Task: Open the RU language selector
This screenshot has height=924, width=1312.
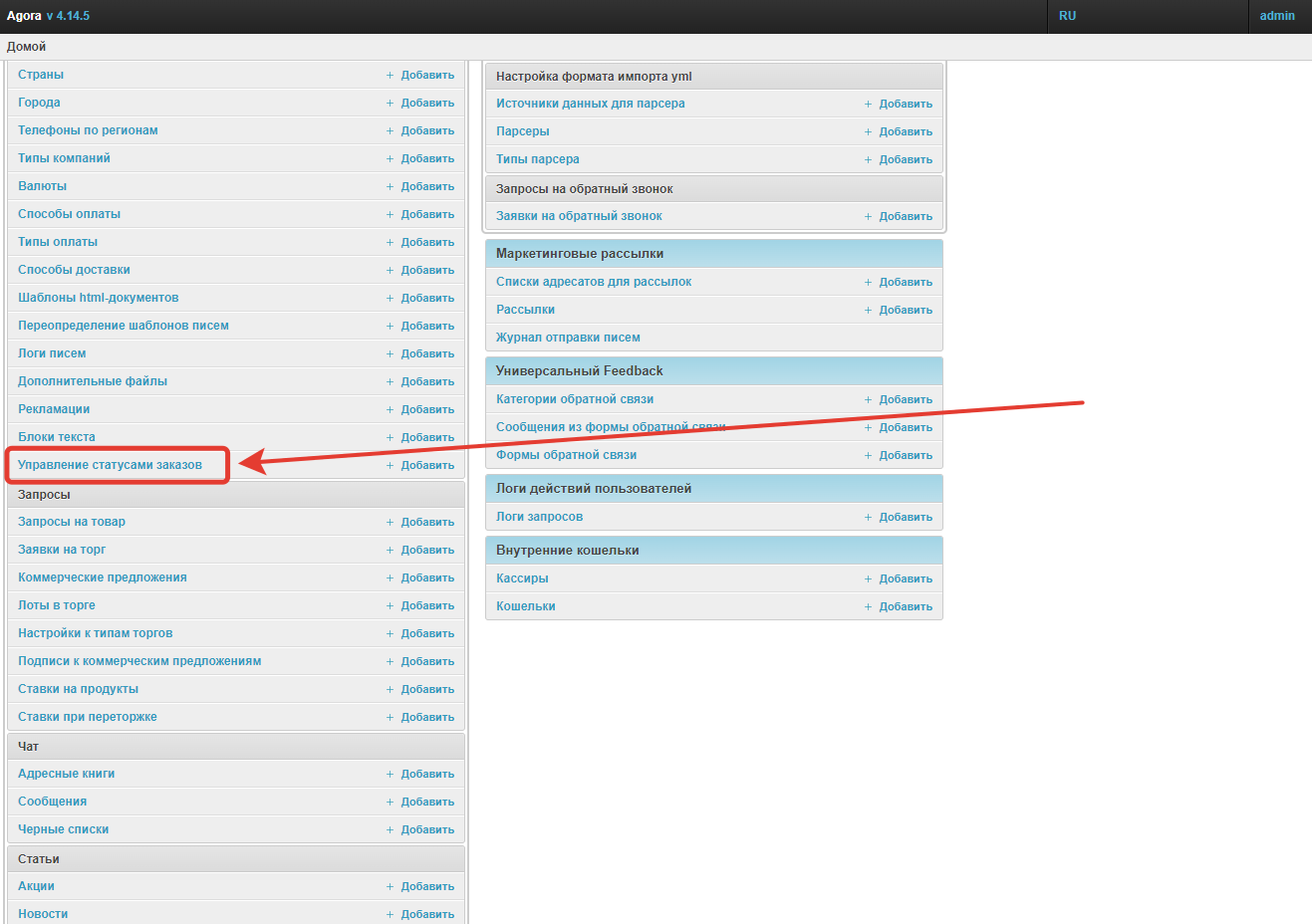Action: pyautogui.click(x=1067, y=16)
